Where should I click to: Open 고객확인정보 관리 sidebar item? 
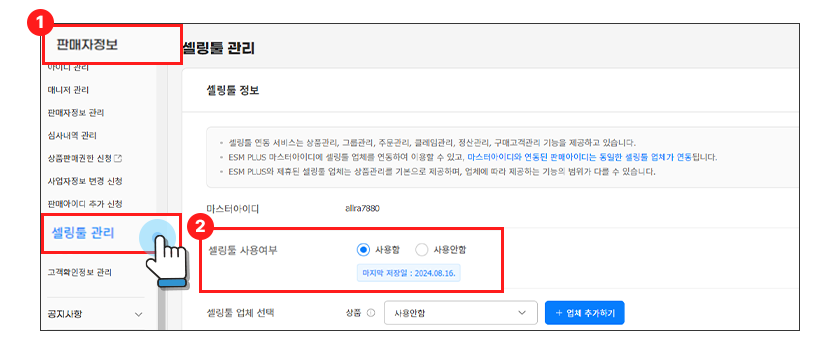click(x=79, y=273)
